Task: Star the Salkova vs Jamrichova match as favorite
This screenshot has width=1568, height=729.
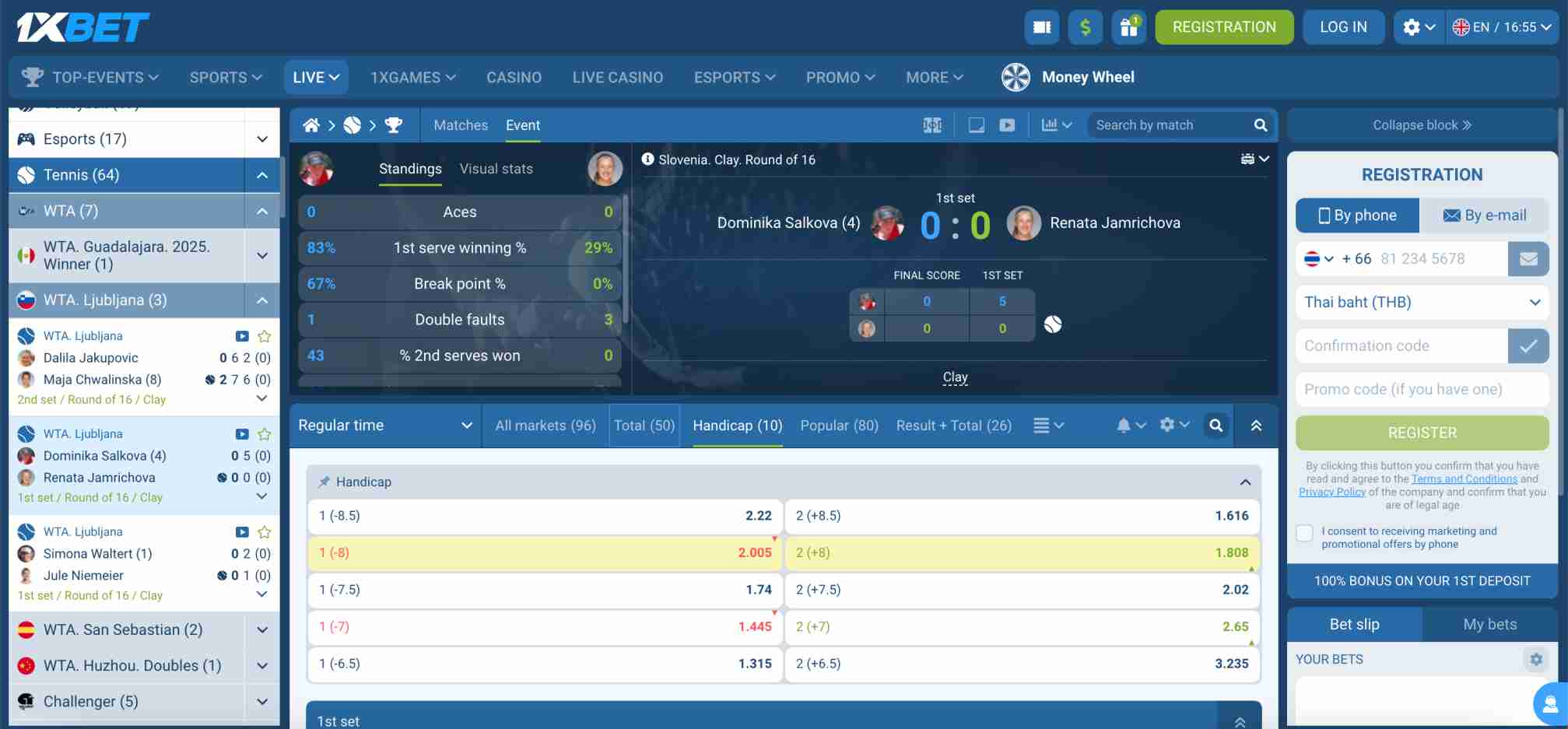Action: (264, 434)
